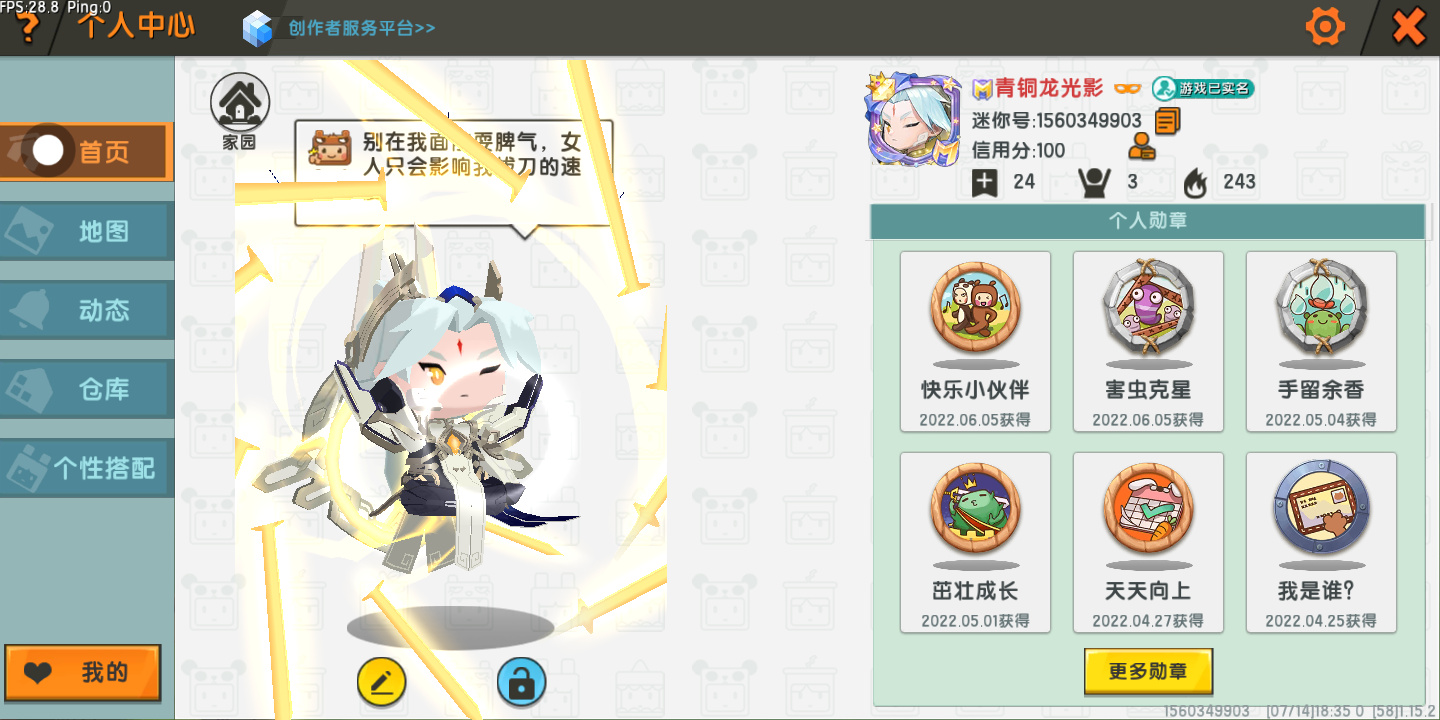
Task: Go to the 家园 home icon
Action: pyautogui.click(x=240, y=111)
